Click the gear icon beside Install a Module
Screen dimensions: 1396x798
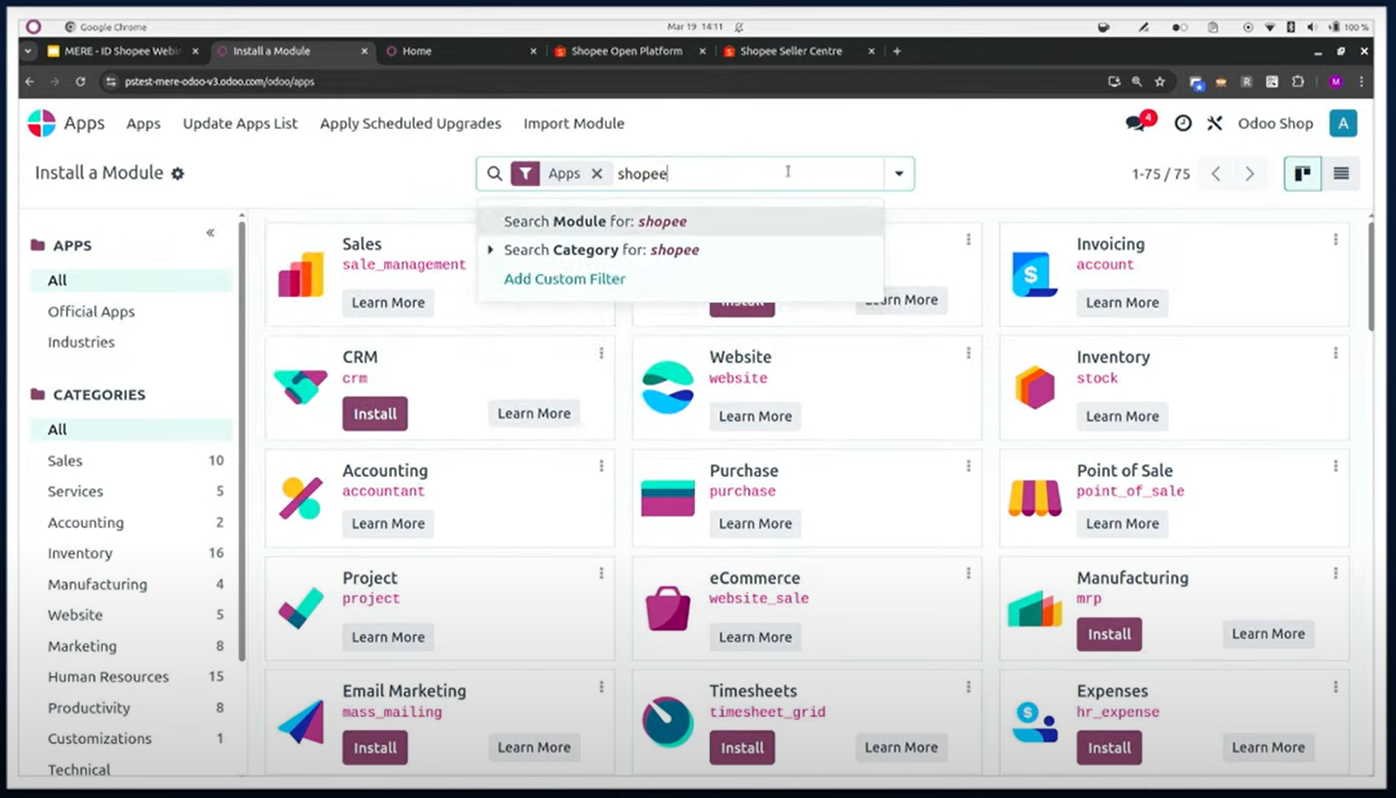177,173
